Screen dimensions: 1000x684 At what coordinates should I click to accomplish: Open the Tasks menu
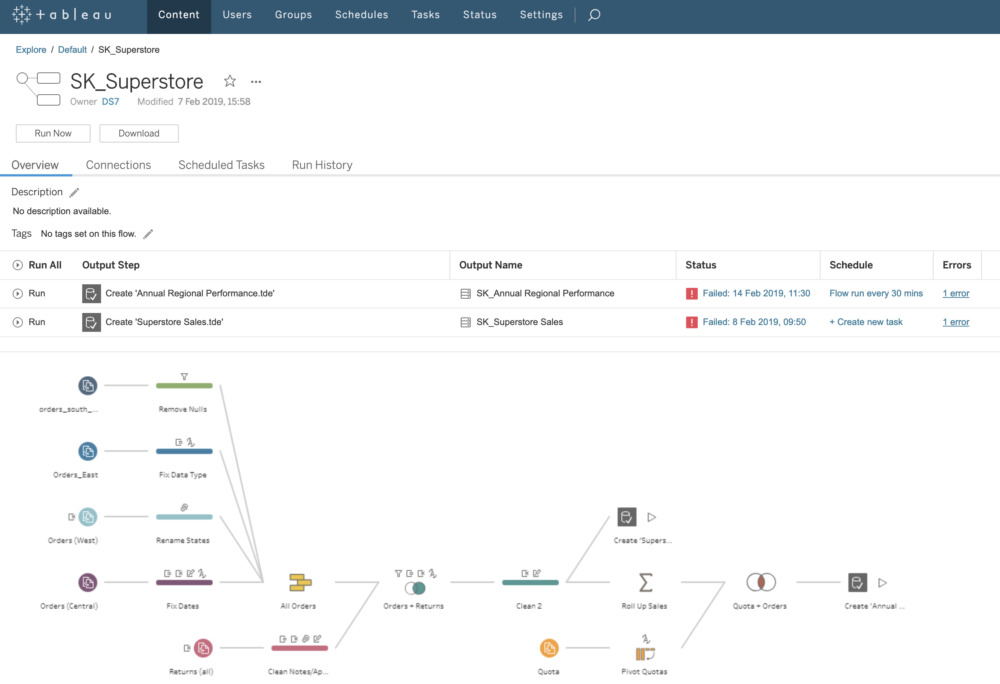[425, 15]
